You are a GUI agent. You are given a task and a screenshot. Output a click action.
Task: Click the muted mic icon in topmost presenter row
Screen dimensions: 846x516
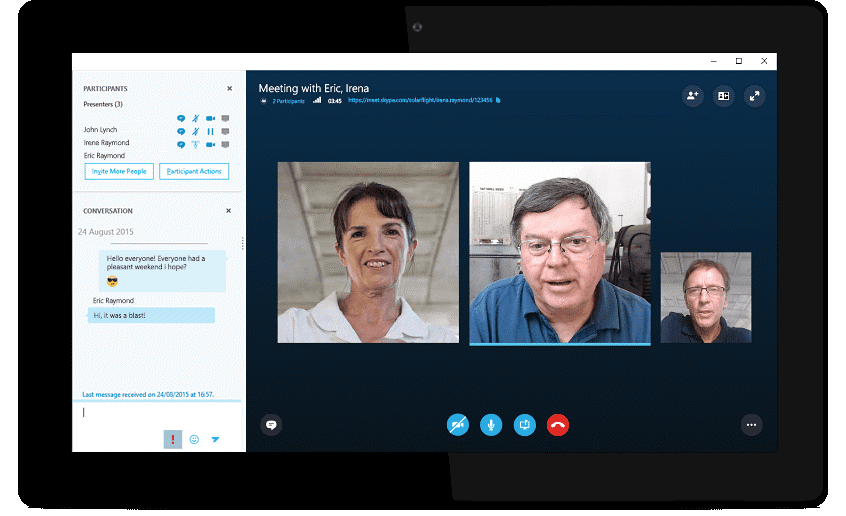pos(196,119)
